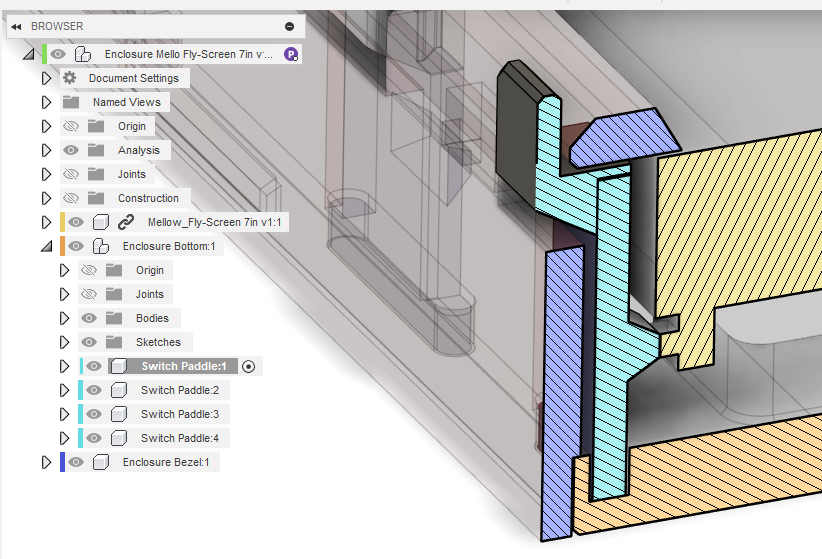Click Switch Paddle:1 component cube icon

tap(119, 367)
